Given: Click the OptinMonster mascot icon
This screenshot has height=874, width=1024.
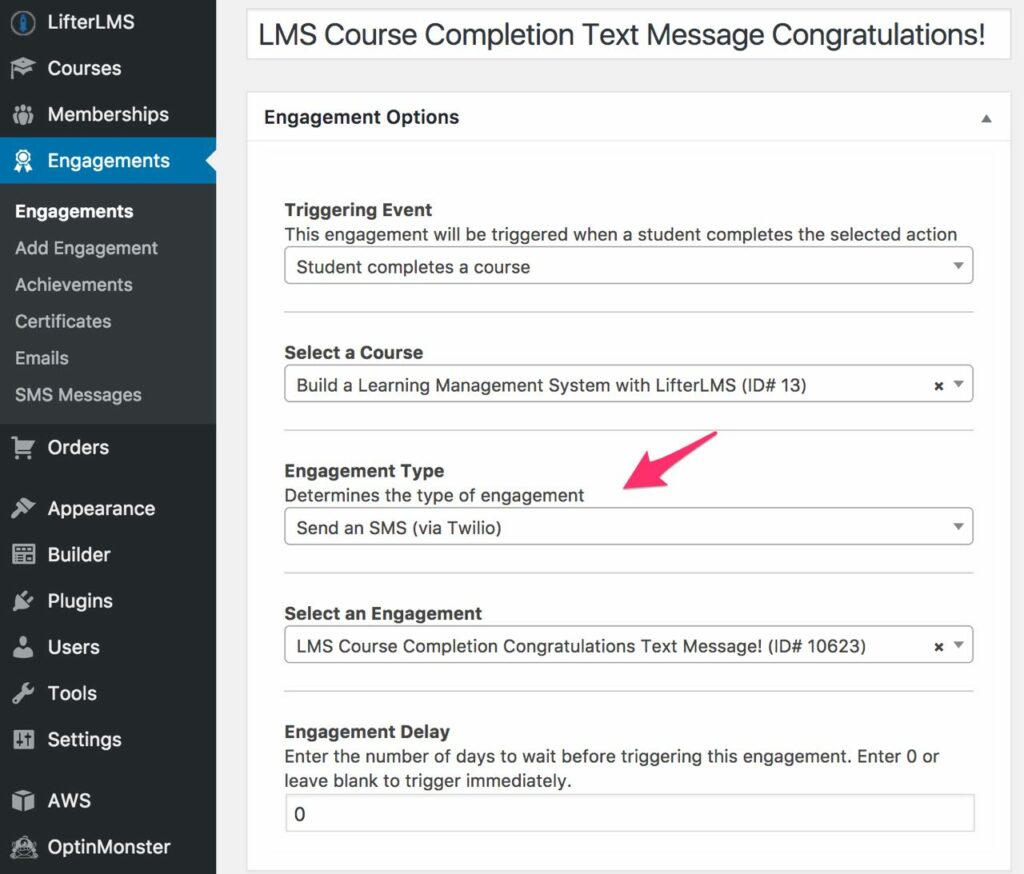Looking at the screenshot, I should (x=24, y=847).
